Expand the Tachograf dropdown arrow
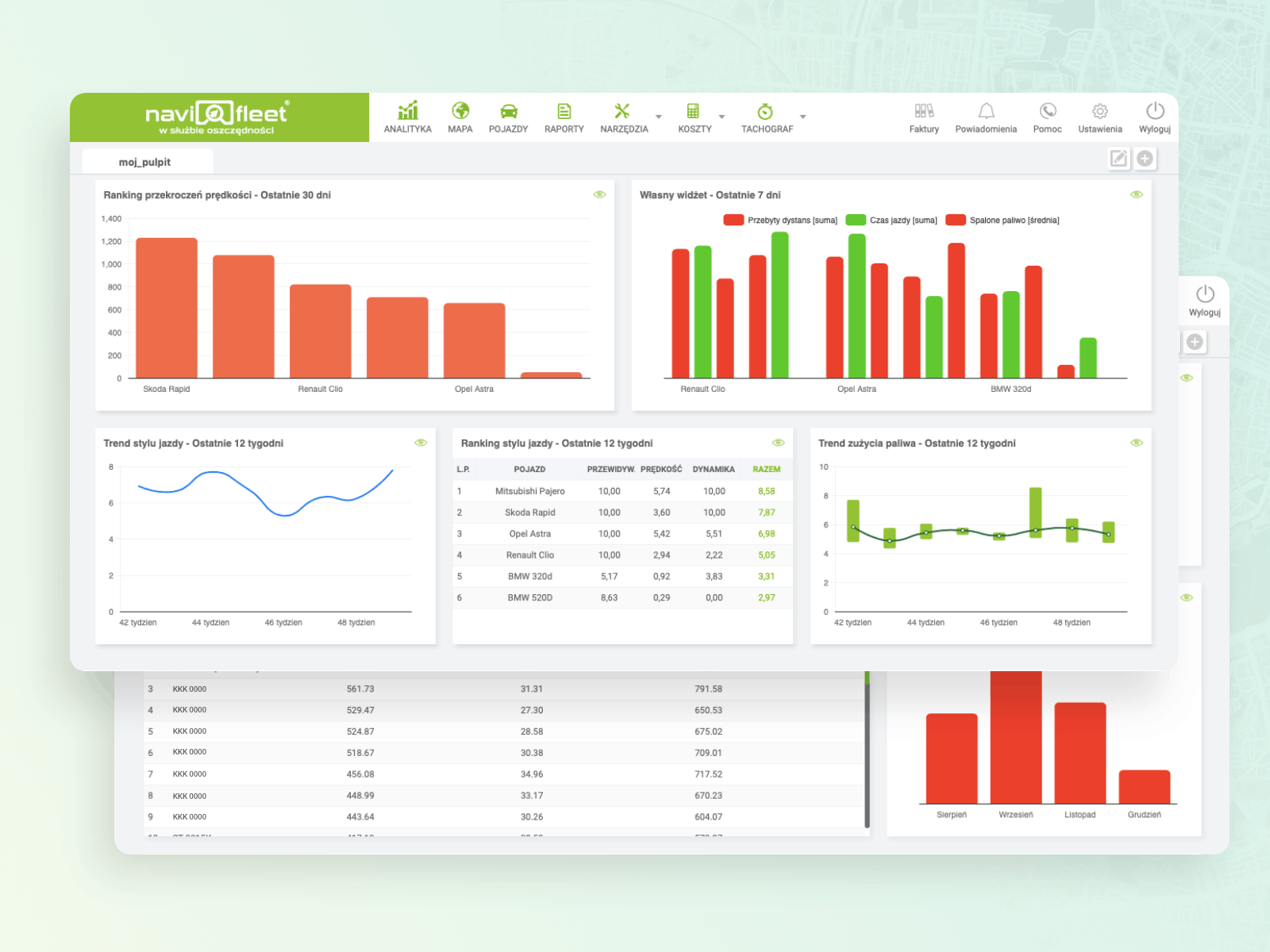The image size is (1270, 952). [x=802, y=117]
